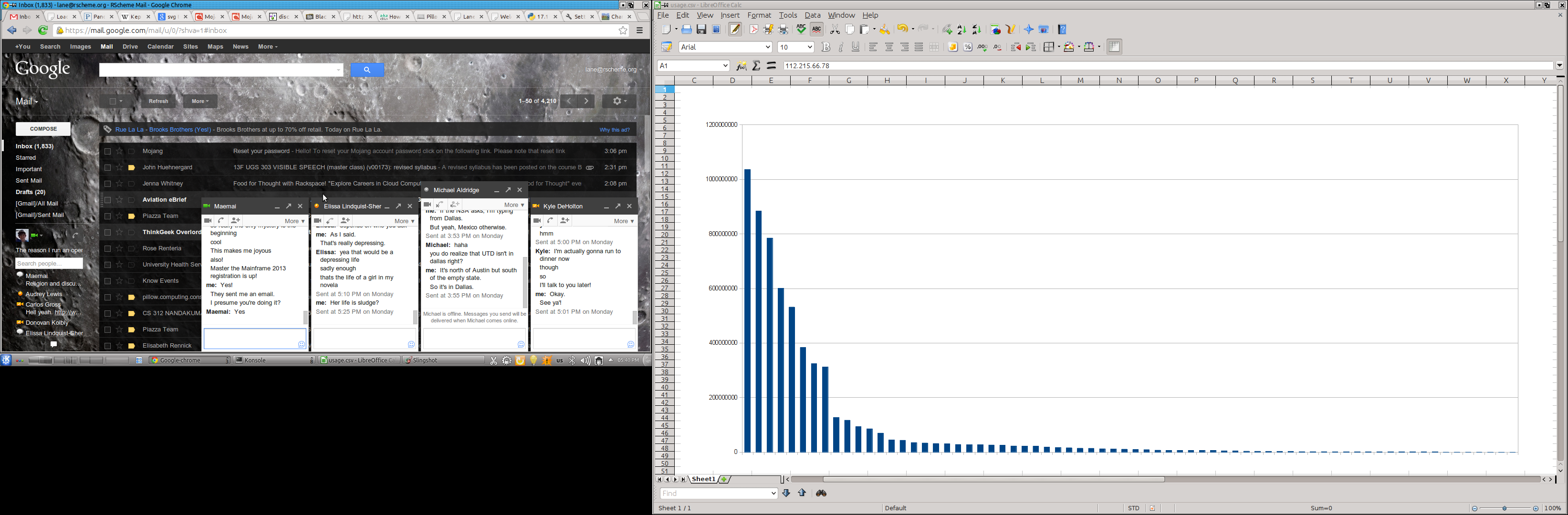Open Drafts (20) in Gmail
This screenshot has height=515, width=1568.
pyautogui.click(x=31, y=192)
